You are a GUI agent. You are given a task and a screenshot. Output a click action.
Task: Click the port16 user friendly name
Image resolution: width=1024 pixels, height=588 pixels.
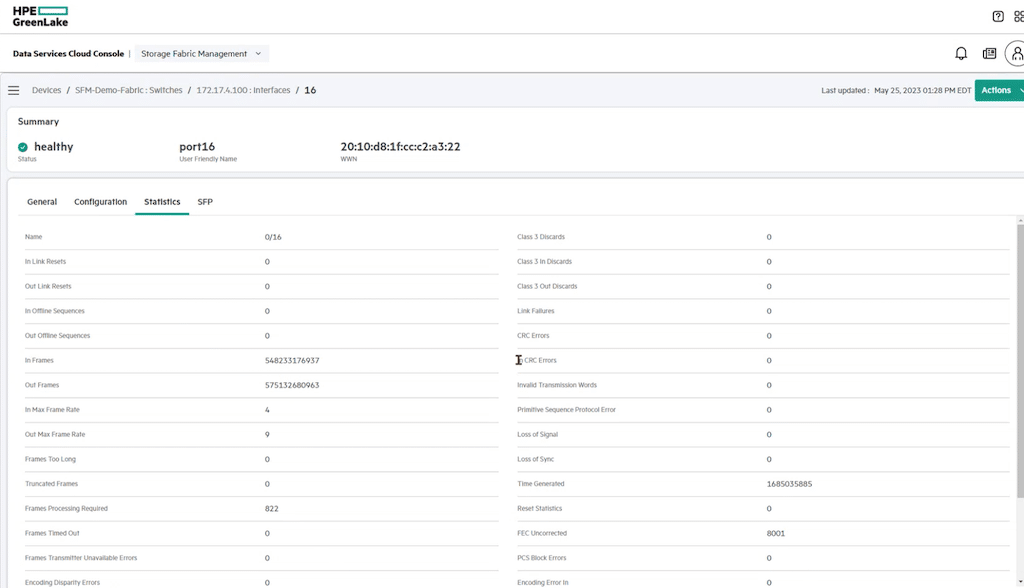click(197, 147)
